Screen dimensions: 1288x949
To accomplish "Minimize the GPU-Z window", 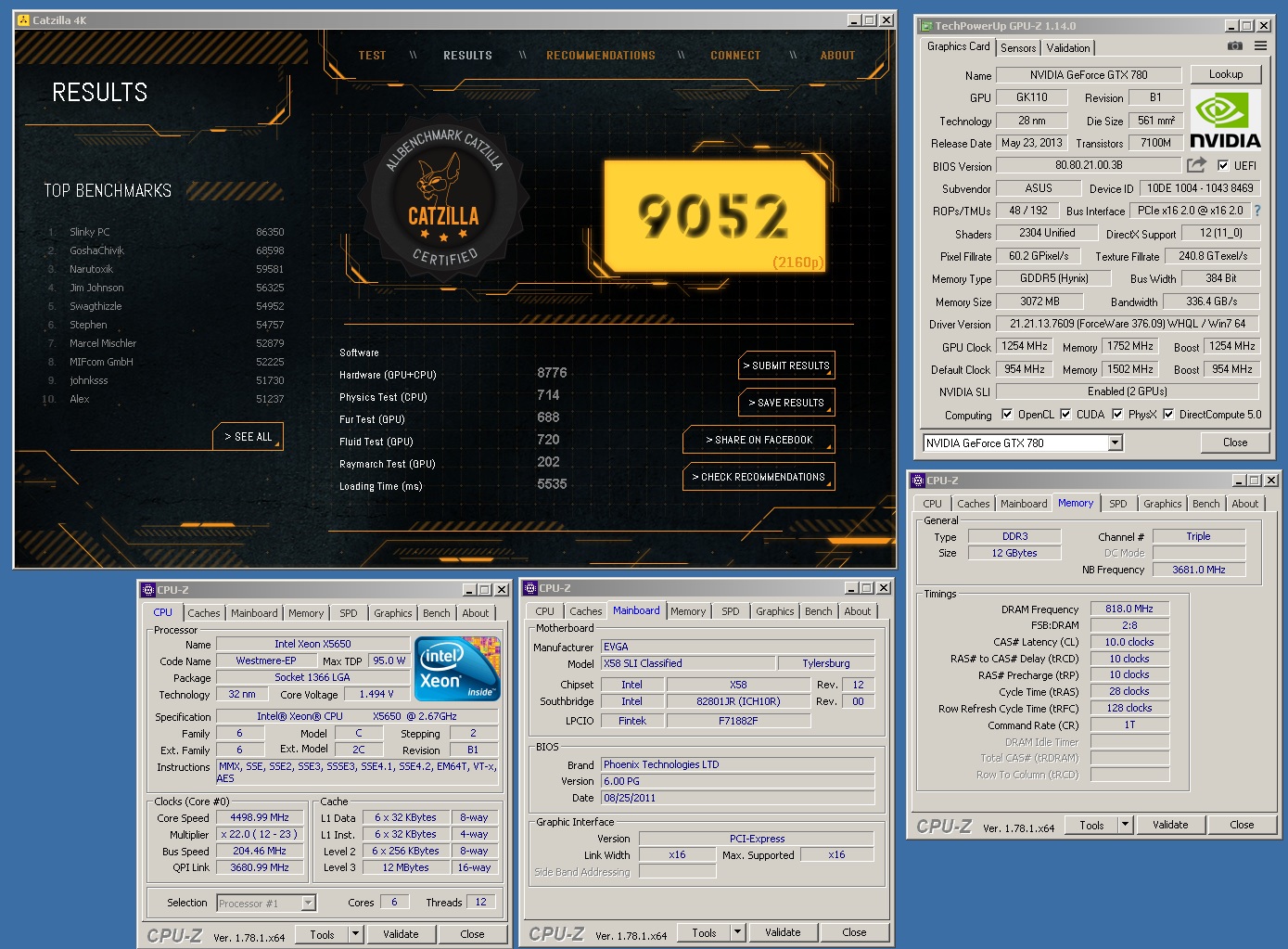I will pos(1231,26).
